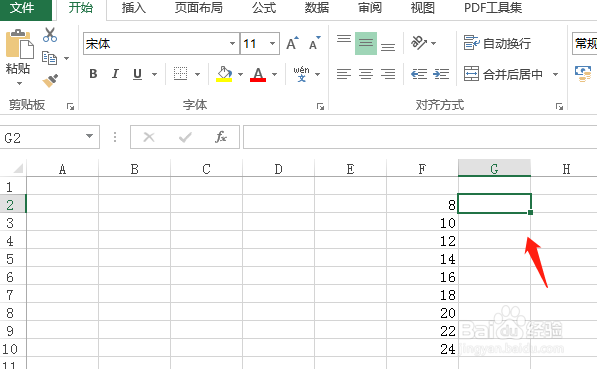Open 对齐方式 dialog launcher
This screenshot has height=369, width=597.
[559, 107]
